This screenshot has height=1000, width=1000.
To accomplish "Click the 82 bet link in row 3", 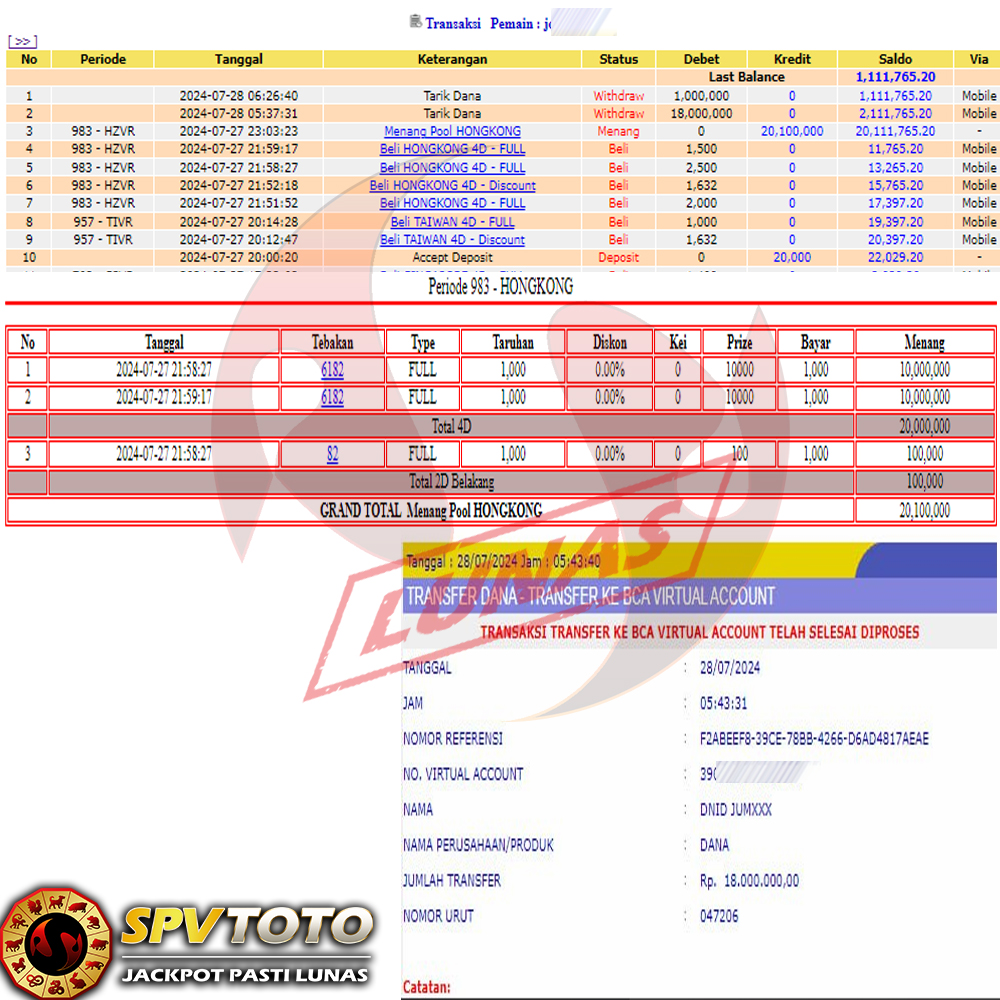I will [x=332, y=454].
